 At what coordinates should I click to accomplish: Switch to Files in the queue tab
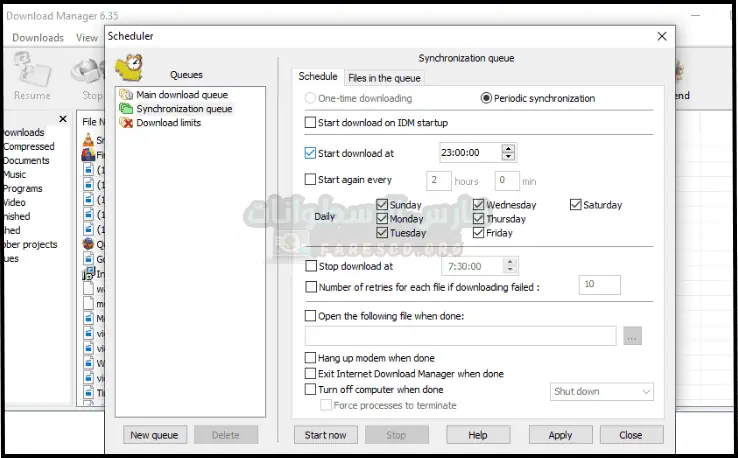click(384, 78)
